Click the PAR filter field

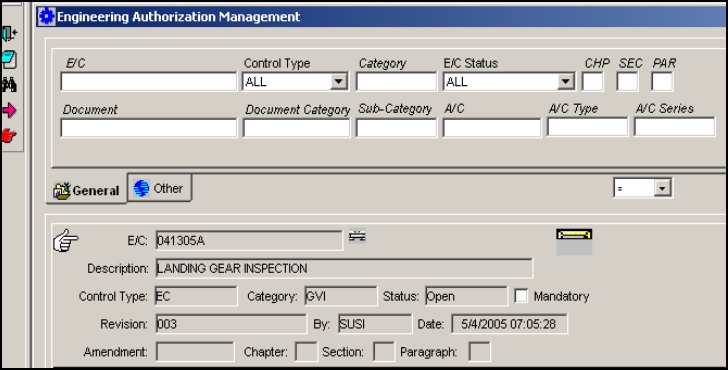[662, 82]
